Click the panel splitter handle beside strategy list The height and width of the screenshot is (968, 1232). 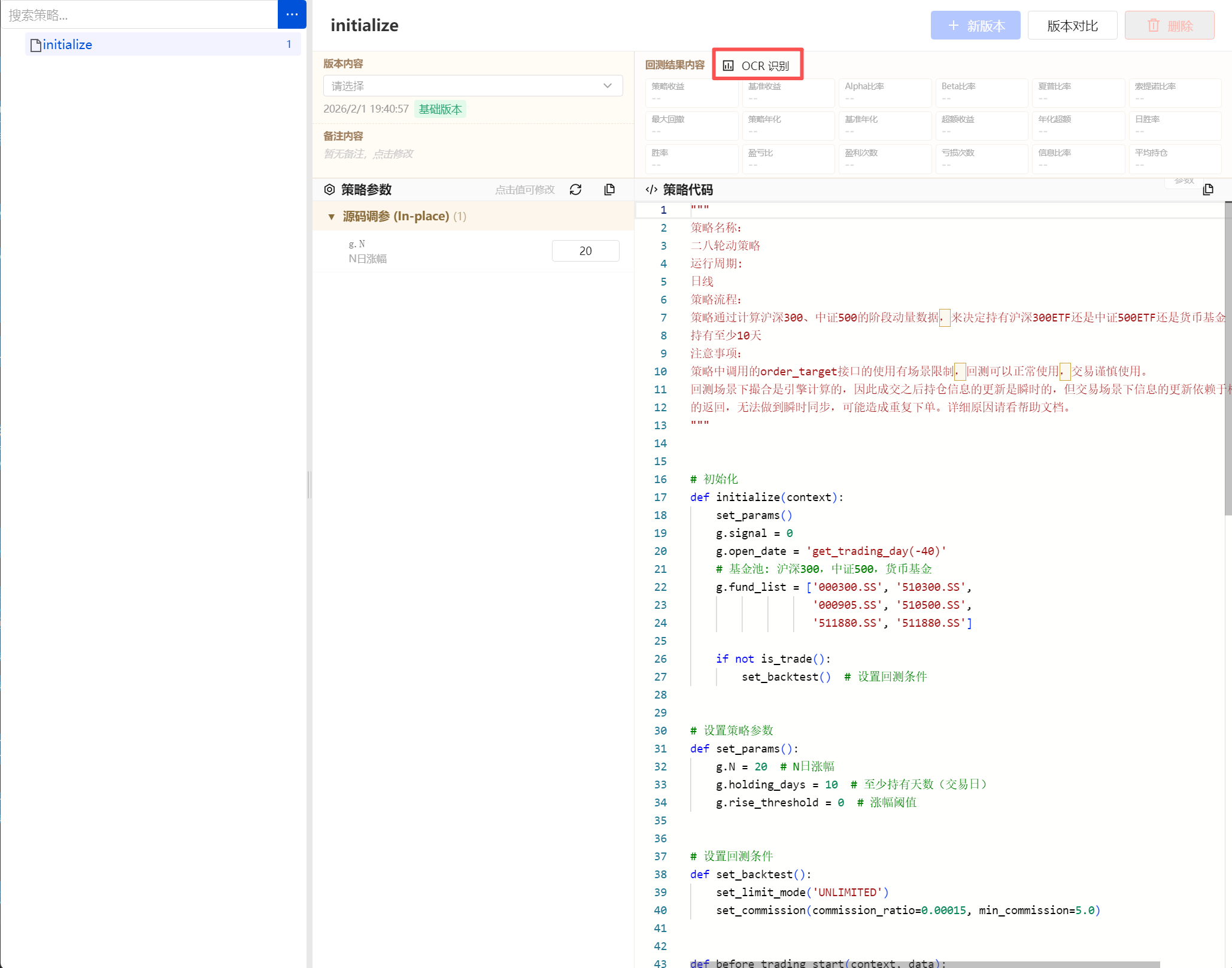309,485
